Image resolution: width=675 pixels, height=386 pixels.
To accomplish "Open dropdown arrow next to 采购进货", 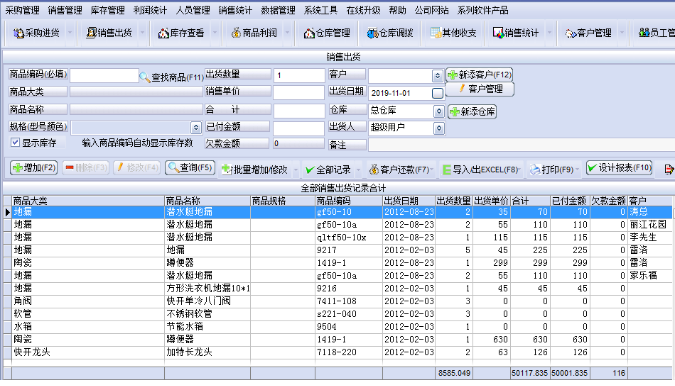I will (x=70, y=33).
